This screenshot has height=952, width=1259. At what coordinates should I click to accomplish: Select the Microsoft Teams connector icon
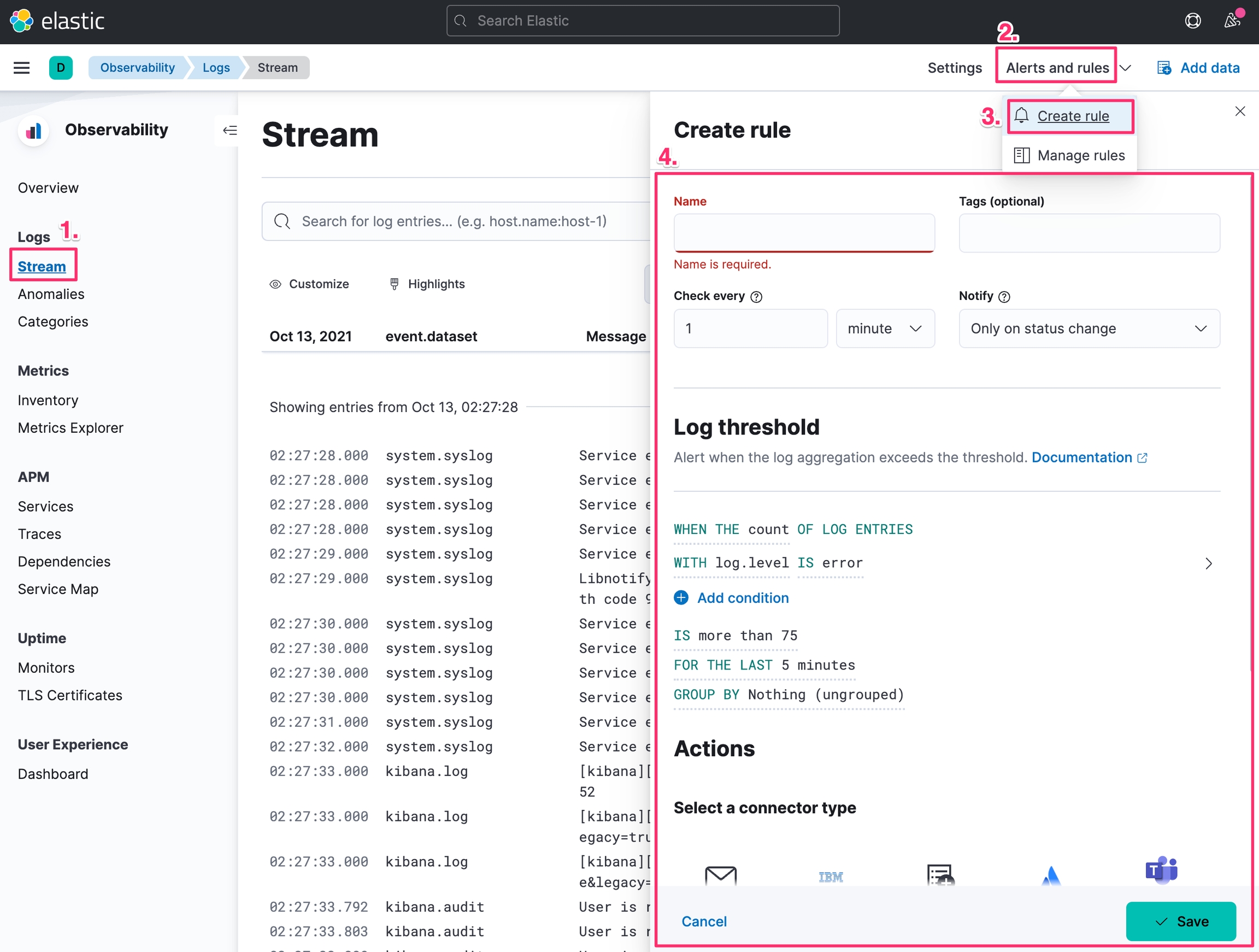1161,871
